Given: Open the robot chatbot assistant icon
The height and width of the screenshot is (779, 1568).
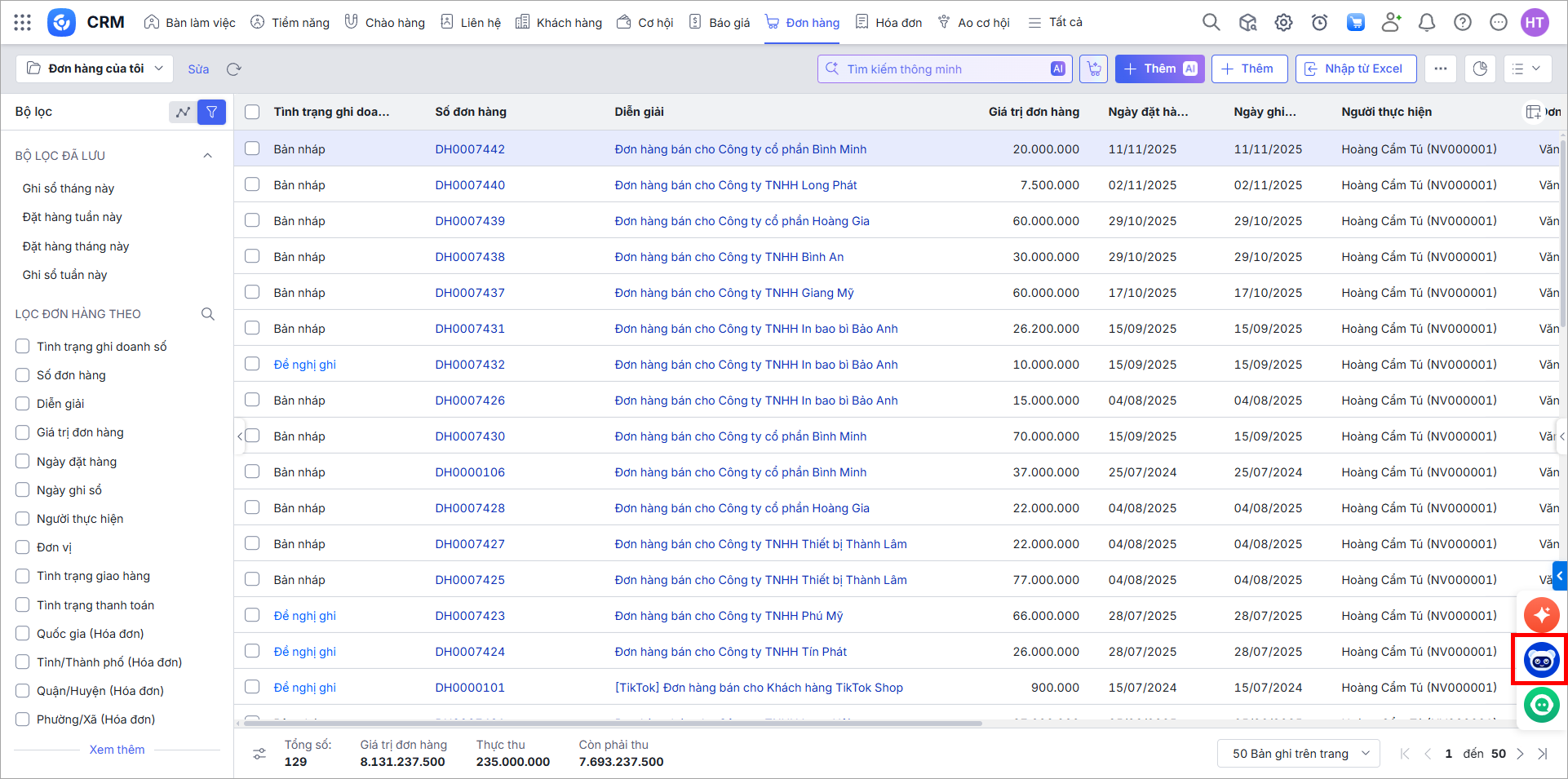Looking at the screenshot, I should (x=1541, y=660).
